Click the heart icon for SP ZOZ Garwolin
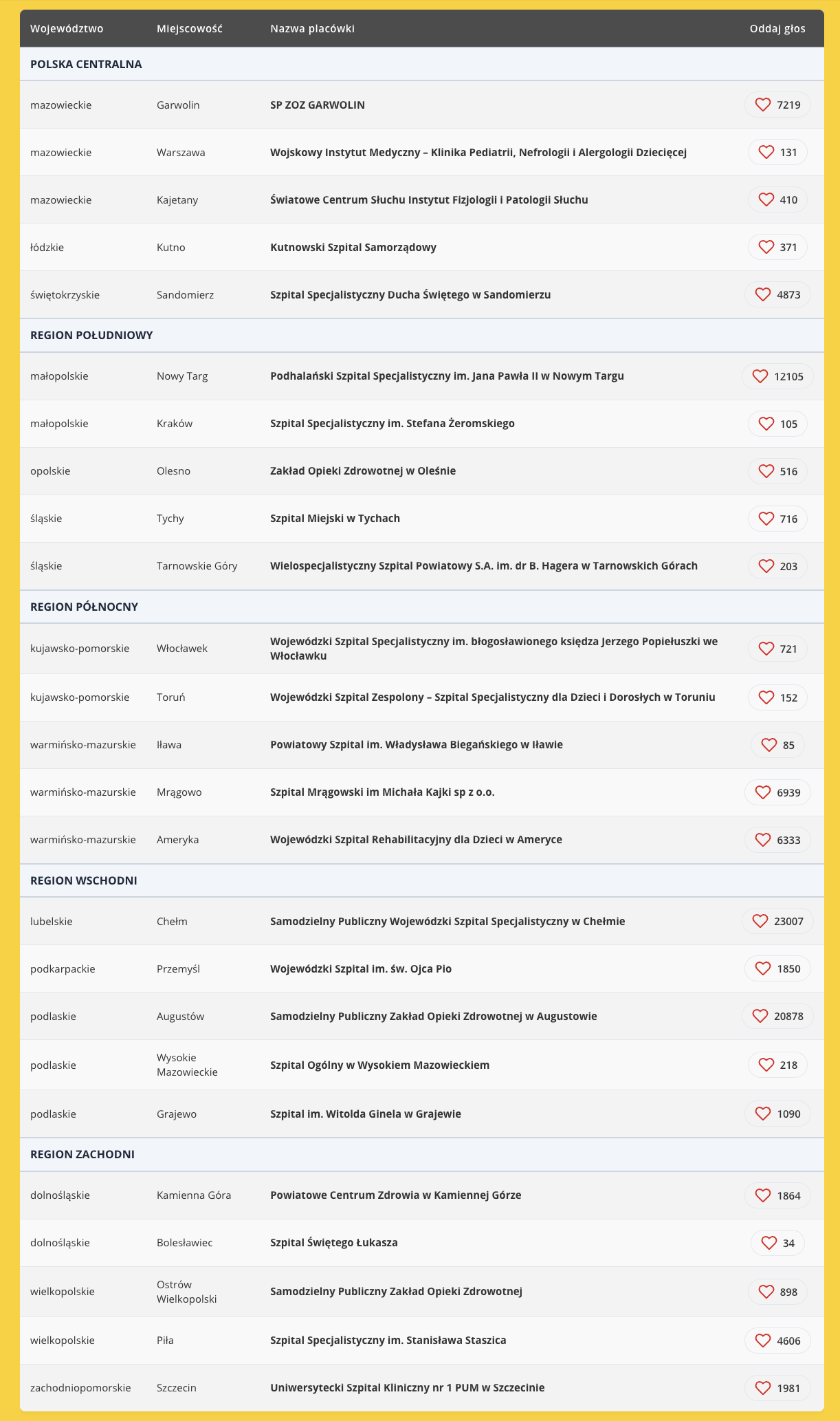Screen dimensions: 840x1421 762,105
